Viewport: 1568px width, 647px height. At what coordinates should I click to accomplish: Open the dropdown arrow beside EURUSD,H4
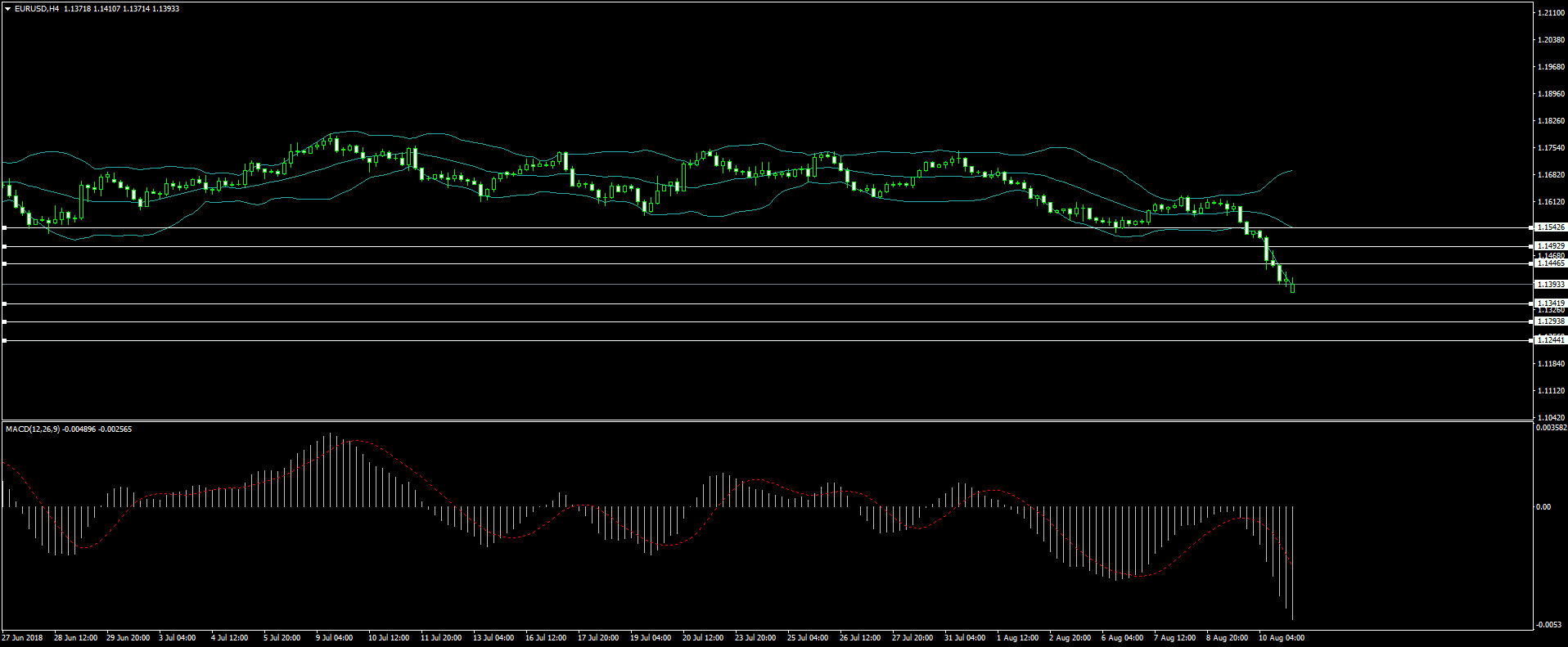point(7,9)
